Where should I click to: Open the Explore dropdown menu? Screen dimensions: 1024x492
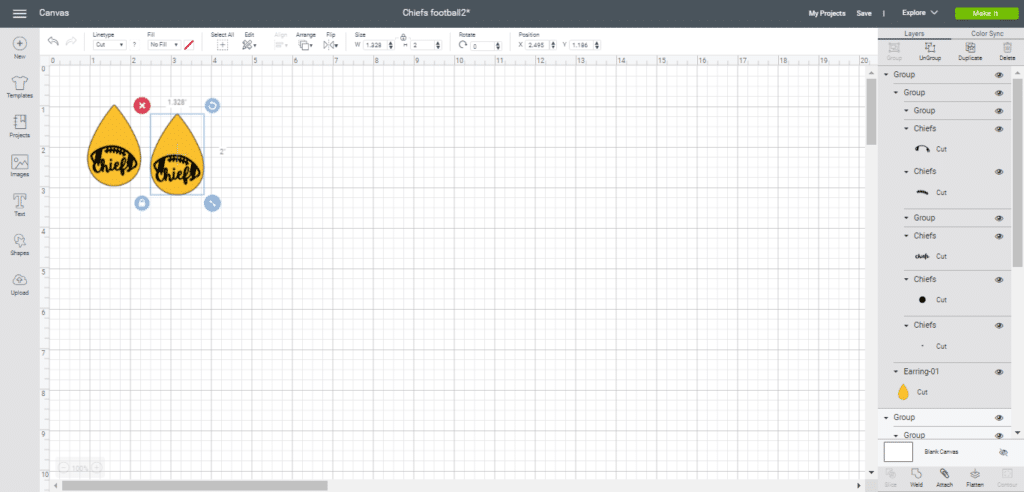point(919,13)
